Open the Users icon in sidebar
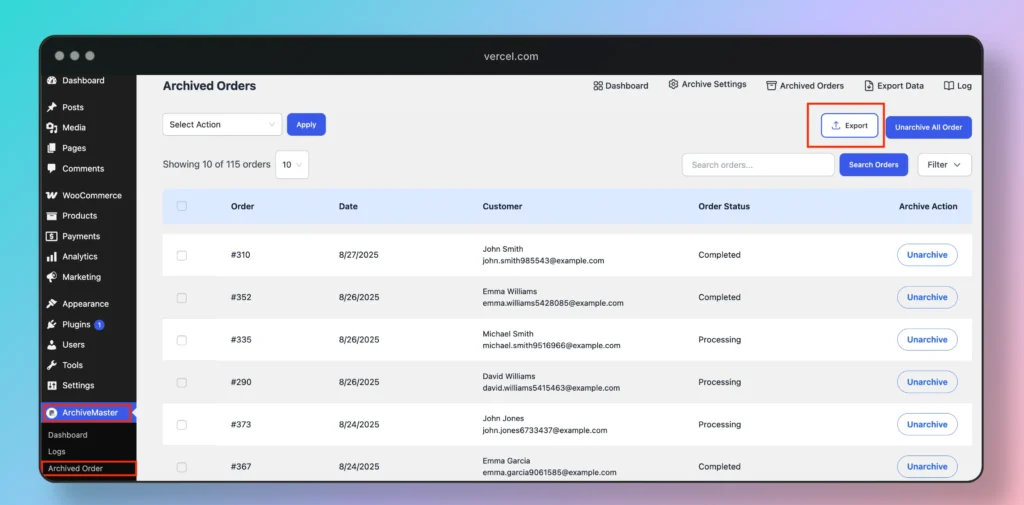The image size is (1024, 505). [52, 345]
